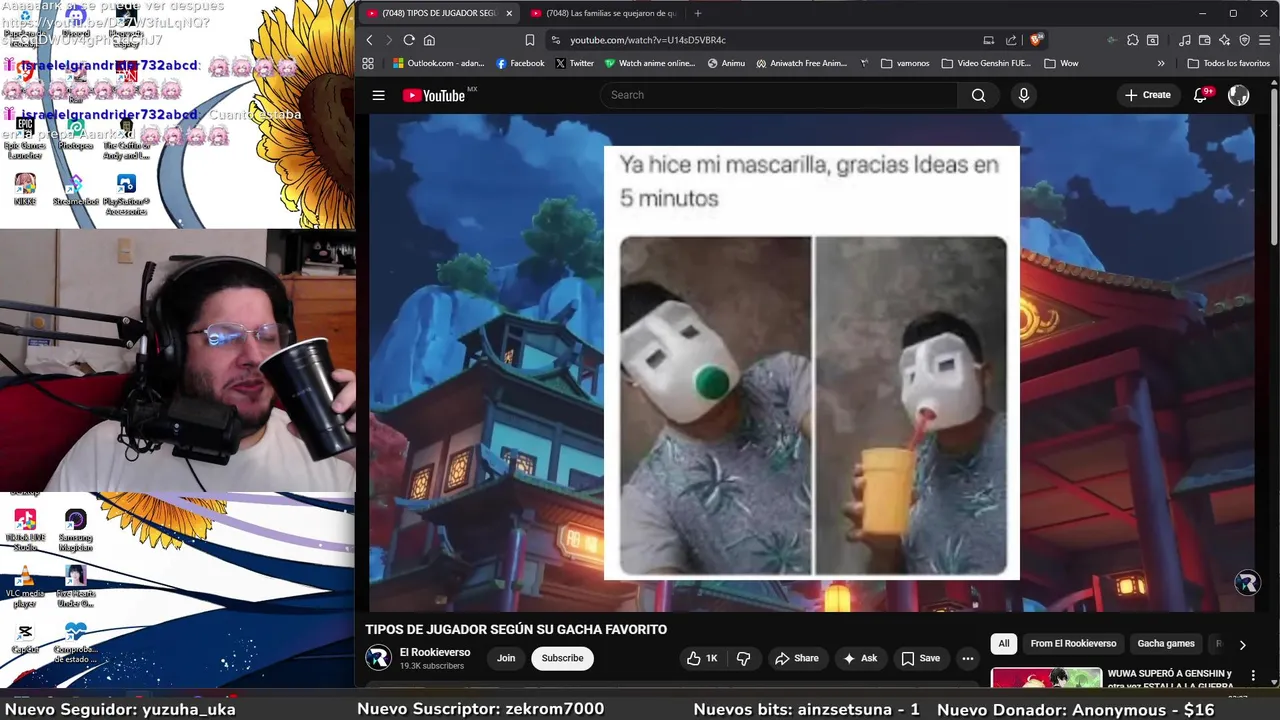Viewport: 1280px width, 720px height.
Task: Open more actions ellipsis under video
Action: pyautogui.click(x=967, y=658)
